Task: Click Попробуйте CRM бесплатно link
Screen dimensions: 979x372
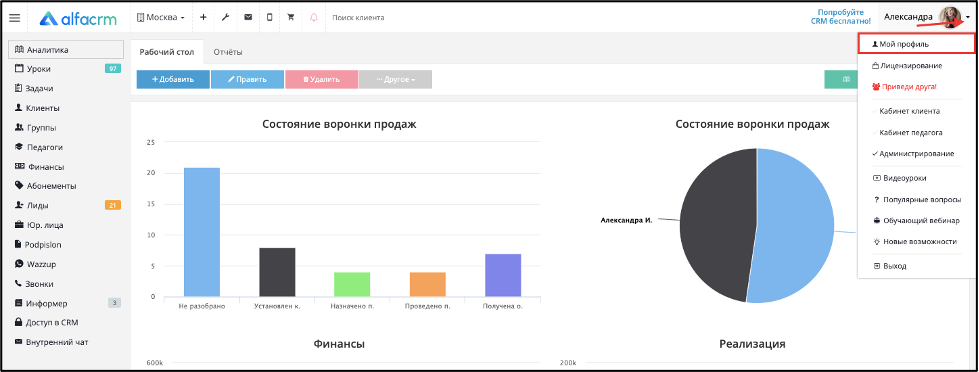Action: 840,17
